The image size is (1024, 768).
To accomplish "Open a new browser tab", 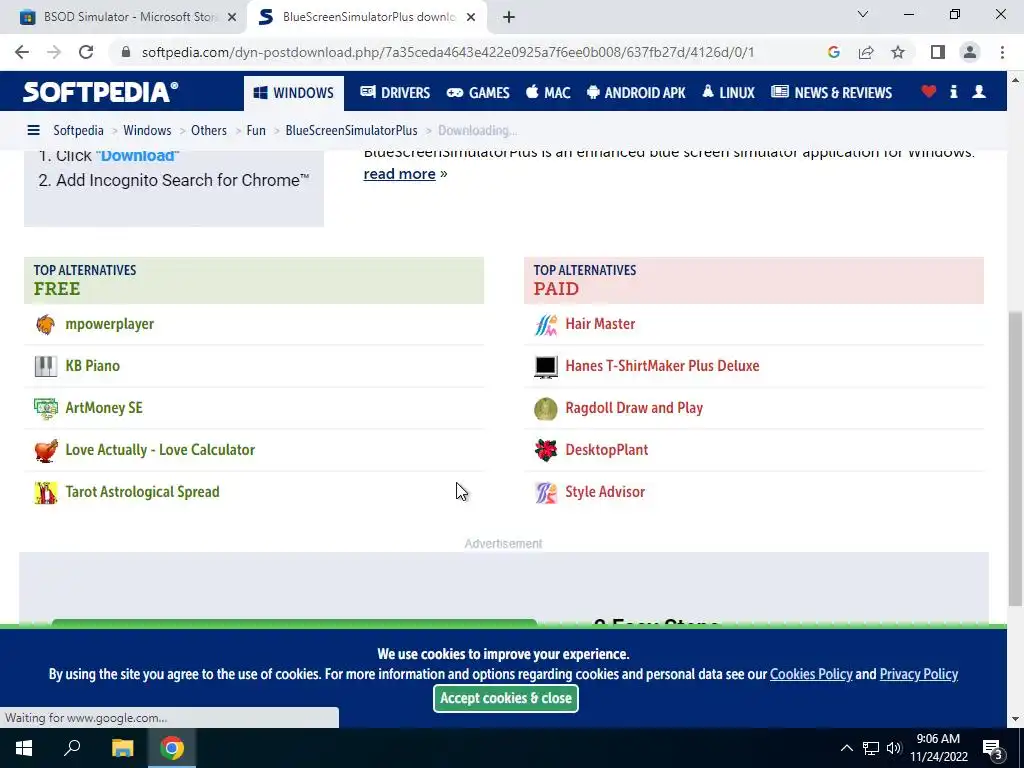I will tap(509, 17).
